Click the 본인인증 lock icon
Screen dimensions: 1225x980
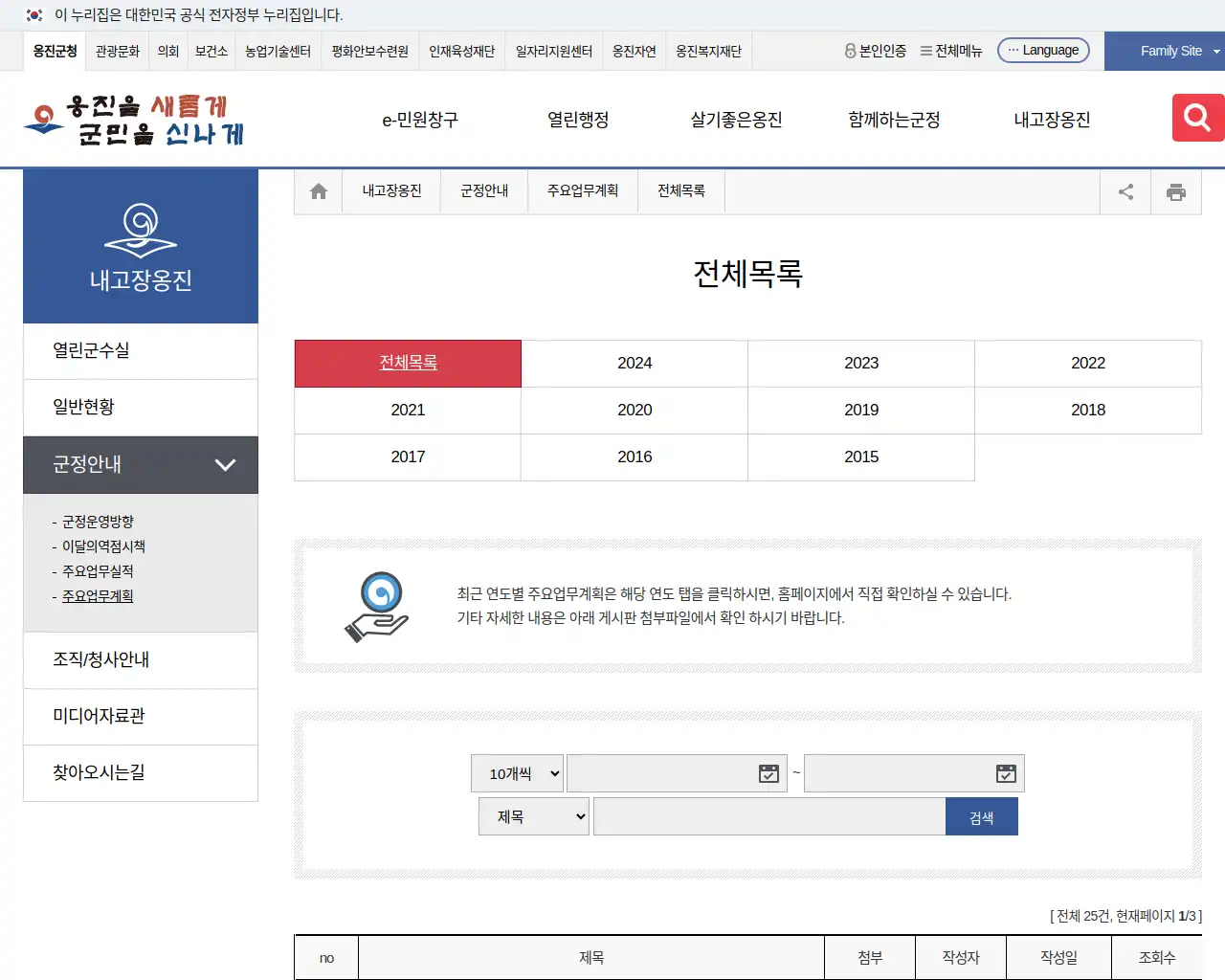pos(850,51)
